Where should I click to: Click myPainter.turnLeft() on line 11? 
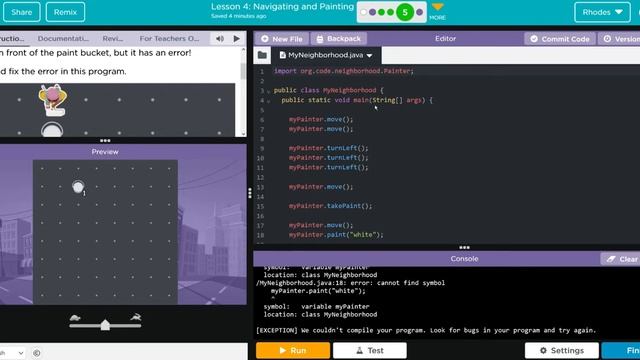point(329,167)
